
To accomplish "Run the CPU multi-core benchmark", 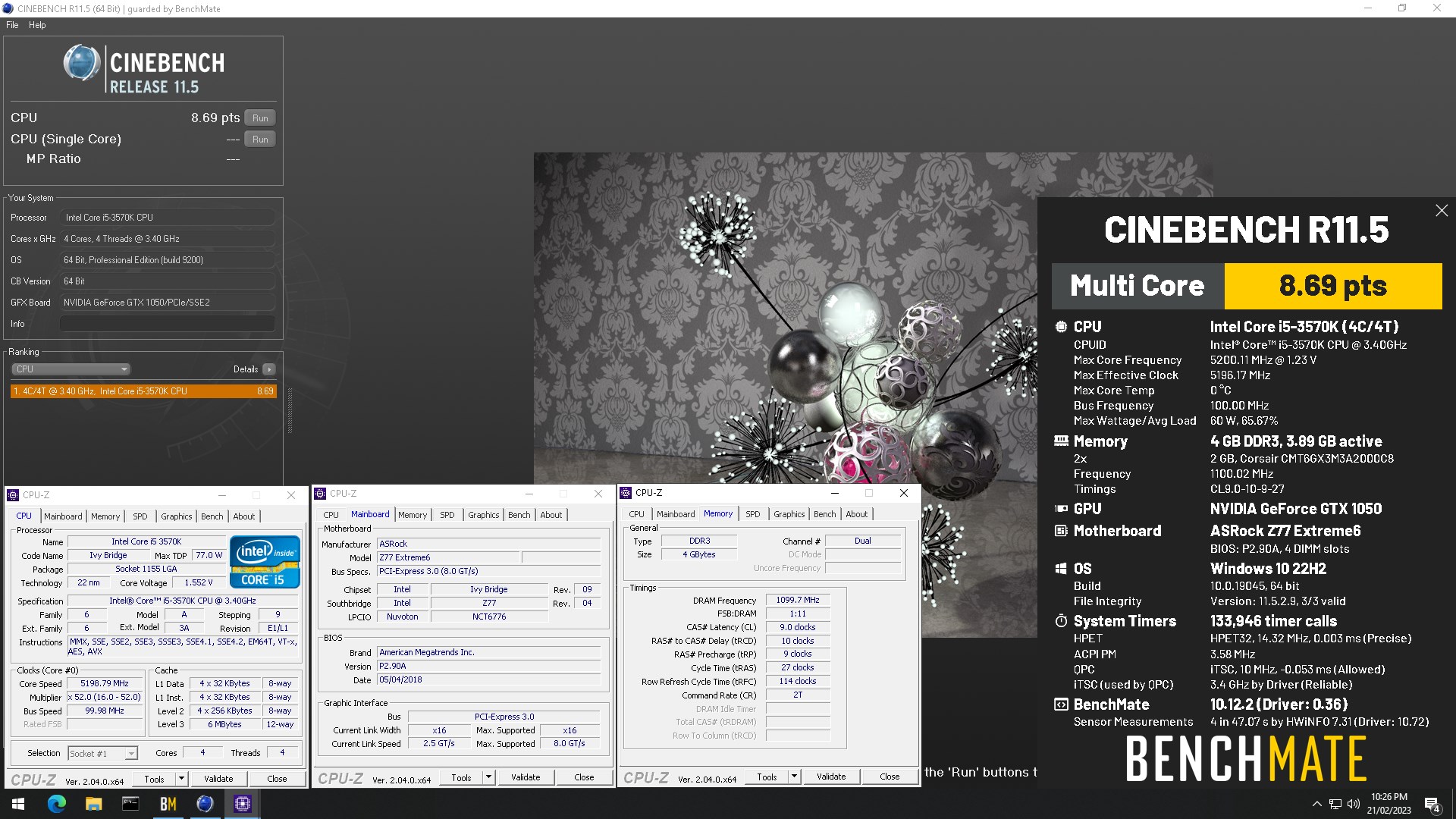I will (x=260, y=118).
